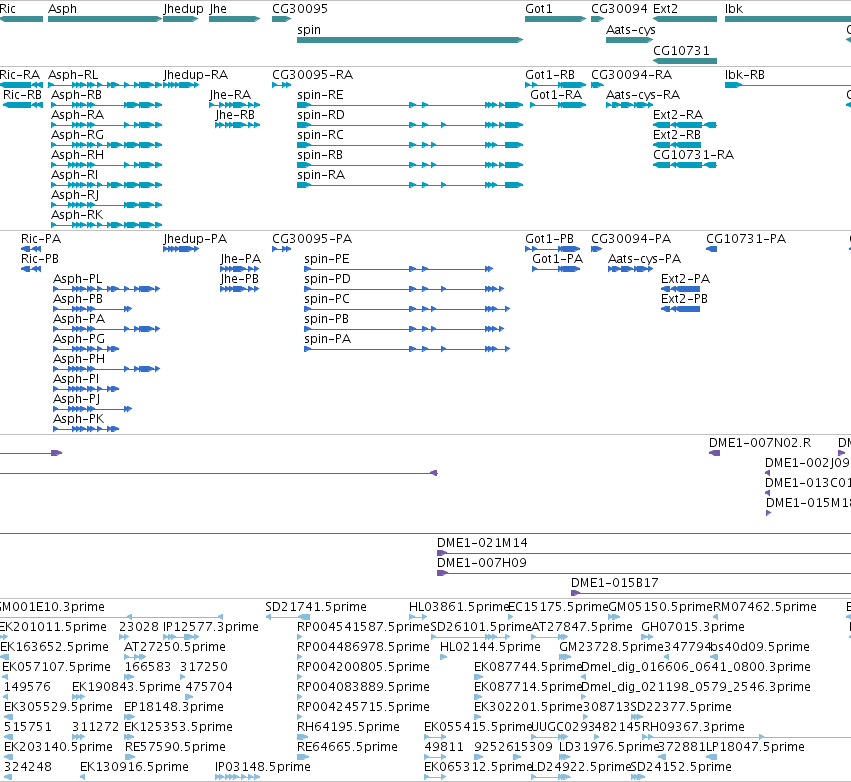Click transcript Aats-cys-RA

pos(630,105)
